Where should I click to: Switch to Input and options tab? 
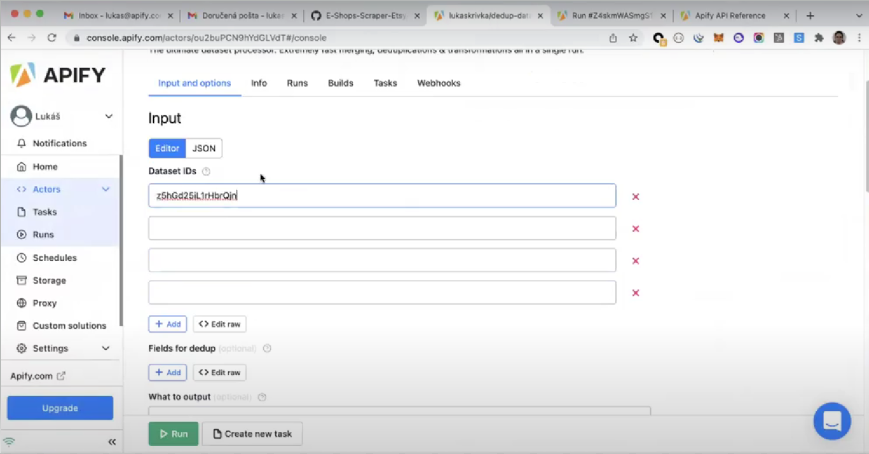194,83
